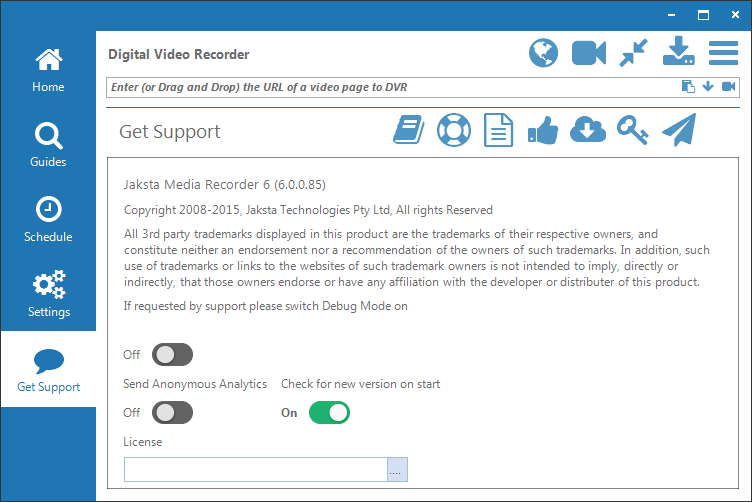The height and width of the screenshot is (502, 752).
Task: Click the lifebuoy support icon
Action: [454, 130]
